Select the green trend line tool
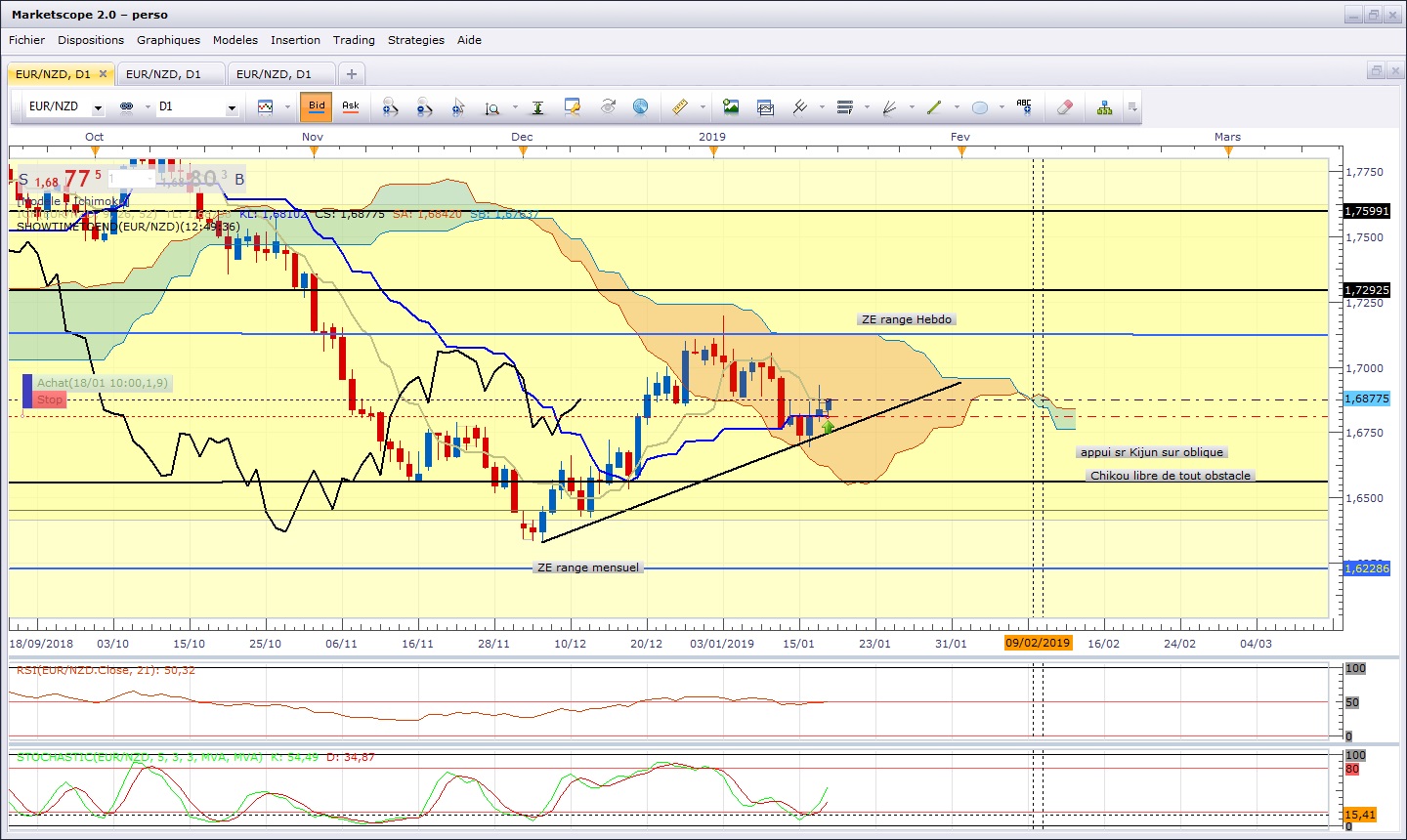 [934, 106]
